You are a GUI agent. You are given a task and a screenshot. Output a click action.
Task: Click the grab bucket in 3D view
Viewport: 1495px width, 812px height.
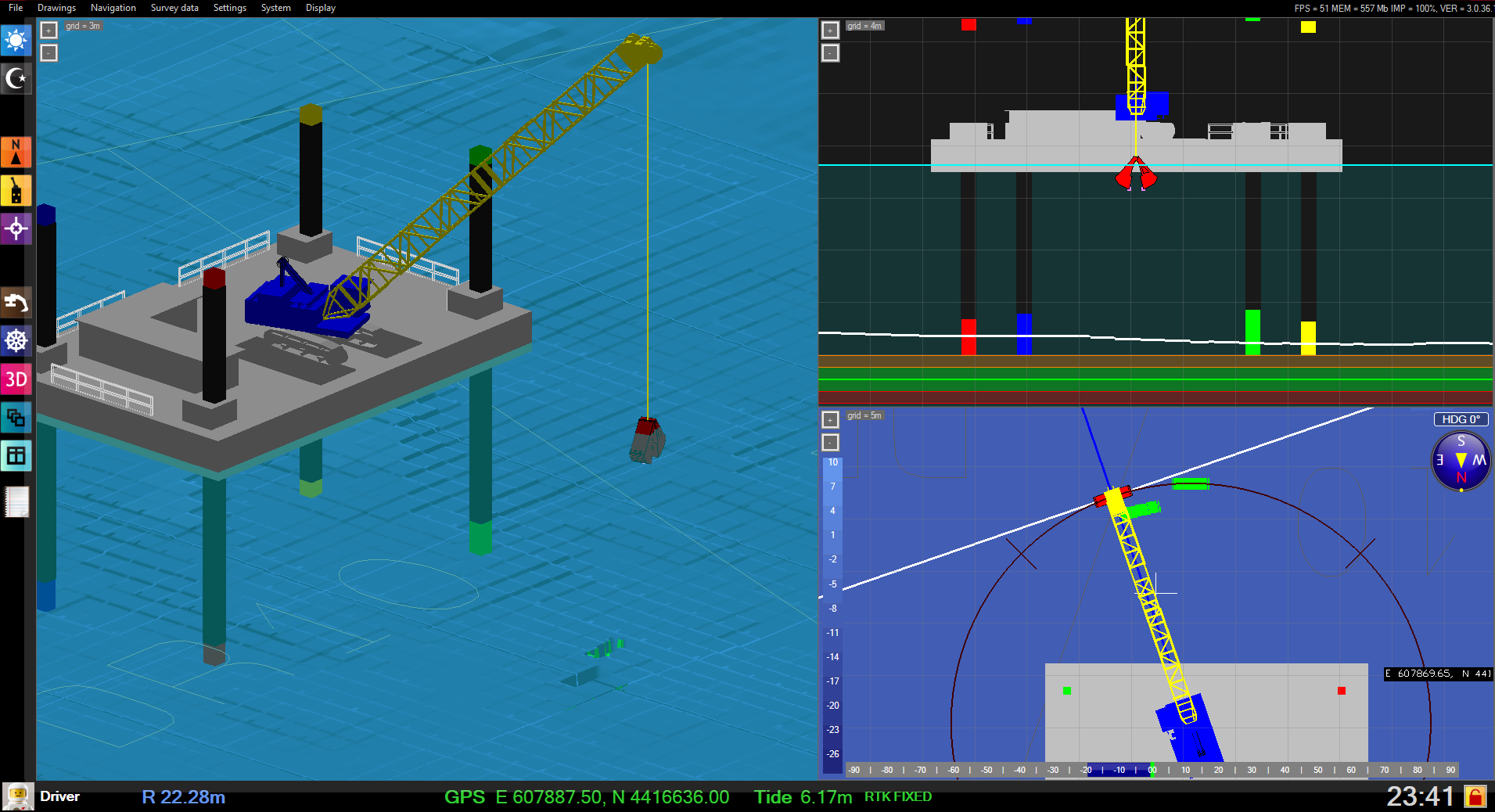[647, 440]
